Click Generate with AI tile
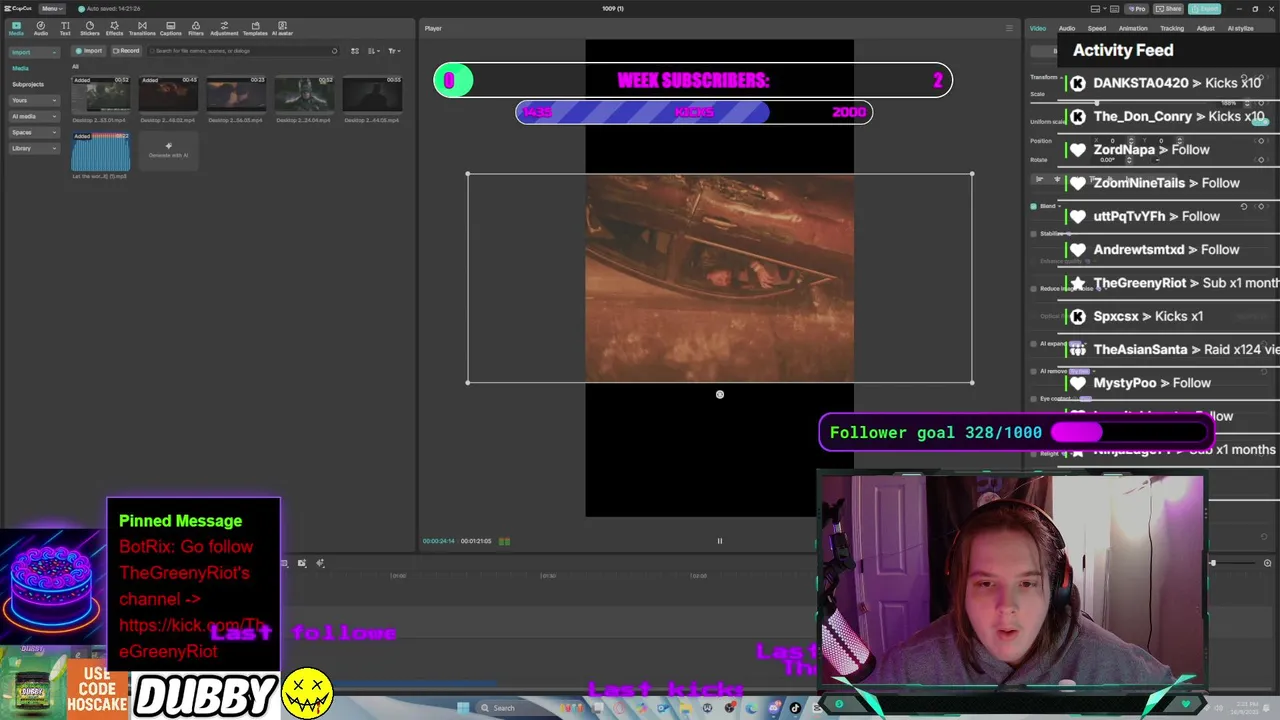This screenshot has height=720, width=1280. coord(168,150)
